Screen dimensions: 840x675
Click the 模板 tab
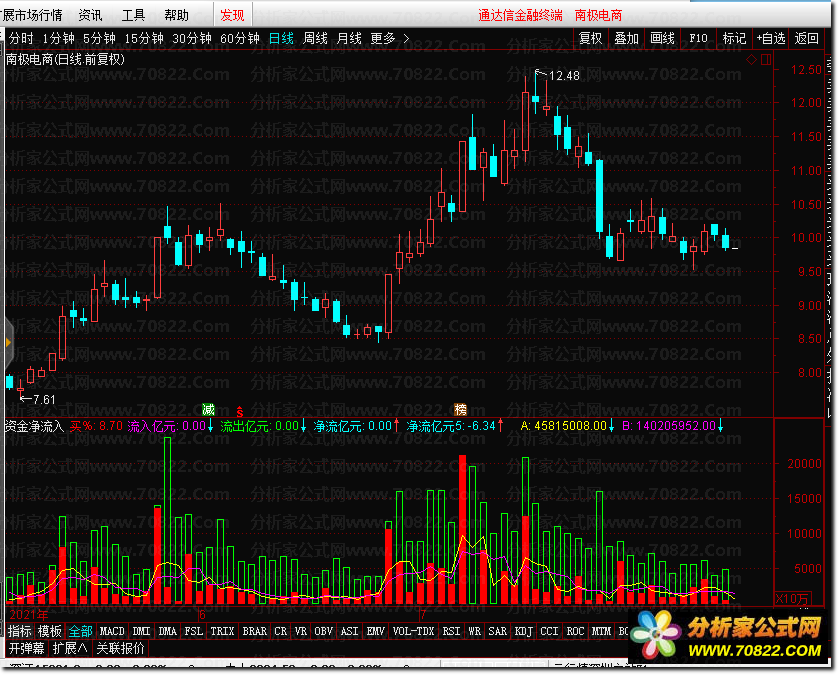(x=50, y=632)
